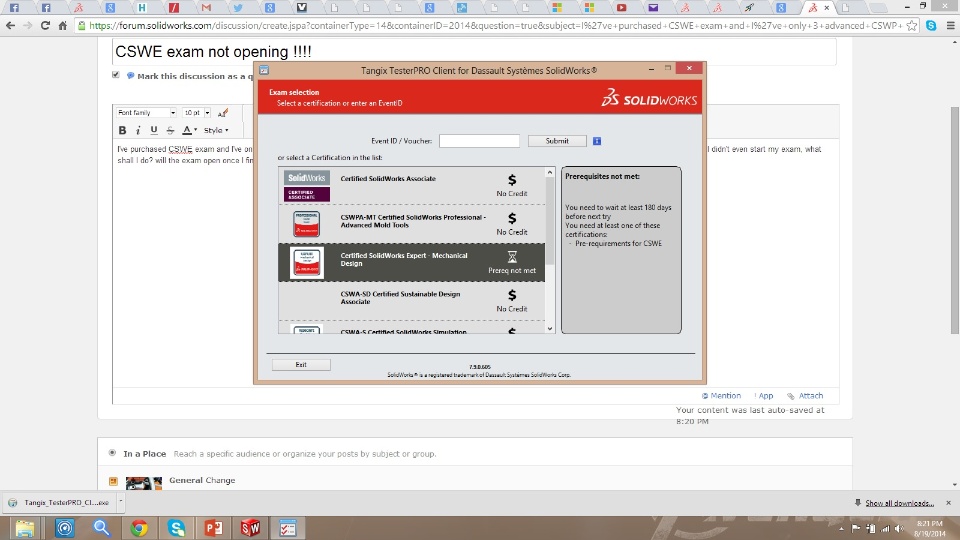Click the General Change place thumbnail
This screenshot has height=540, width=960.
tap(143, 482)
